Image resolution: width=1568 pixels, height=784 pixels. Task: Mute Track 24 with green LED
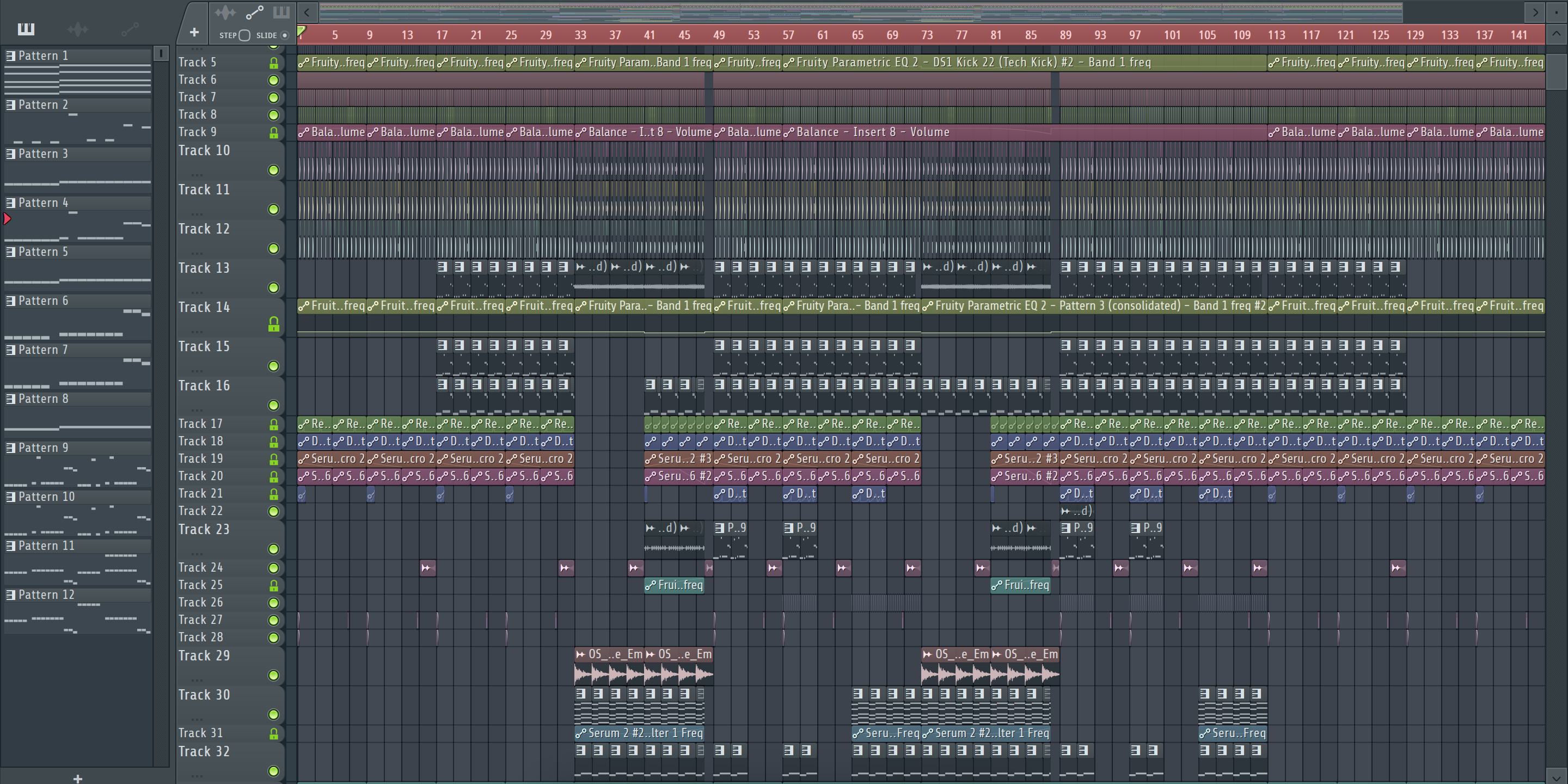pyautogui.click(x=274, y=568)
